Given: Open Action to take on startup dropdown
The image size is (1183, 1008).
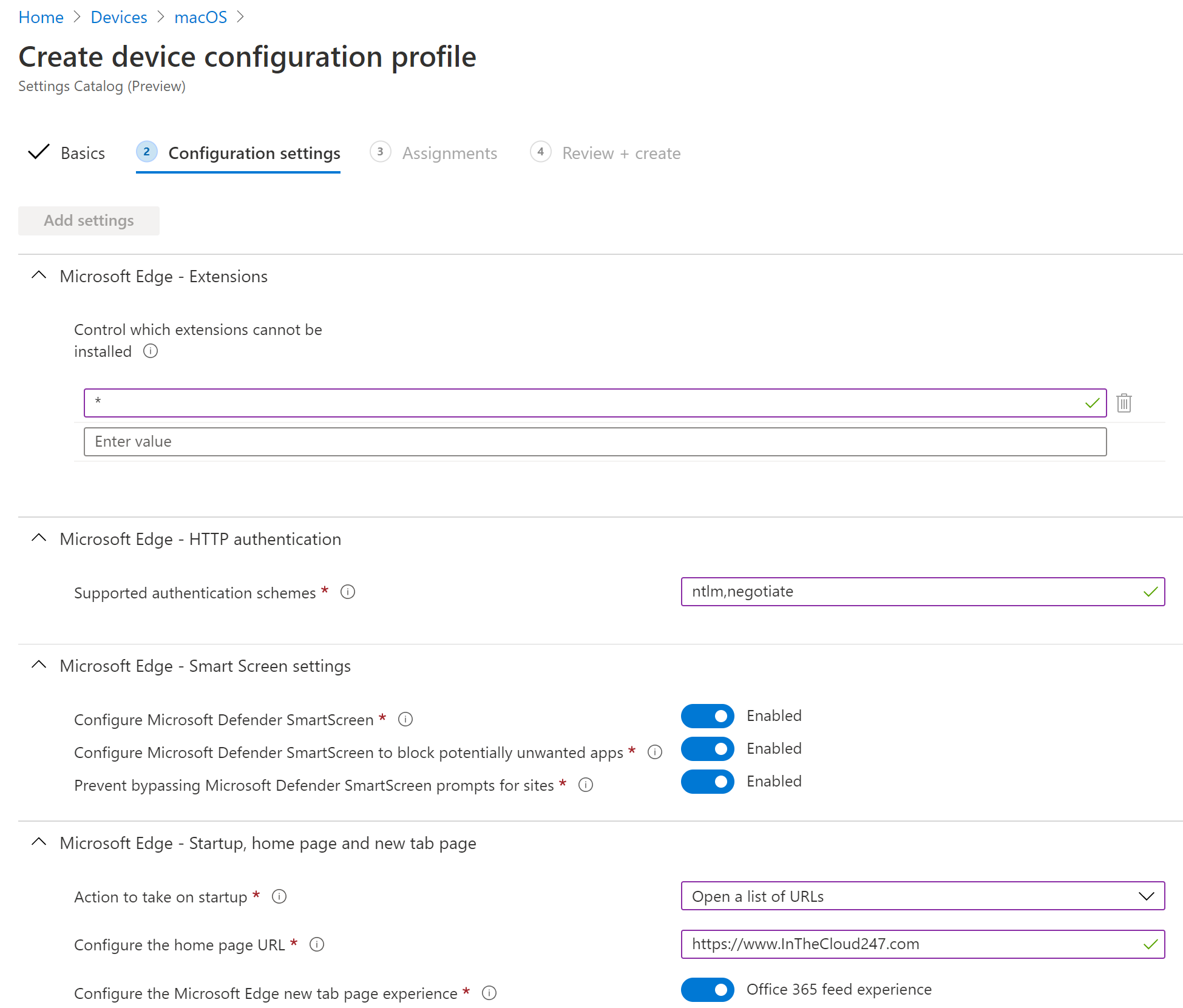Looking at the screenshot, I should coord(923,896).
